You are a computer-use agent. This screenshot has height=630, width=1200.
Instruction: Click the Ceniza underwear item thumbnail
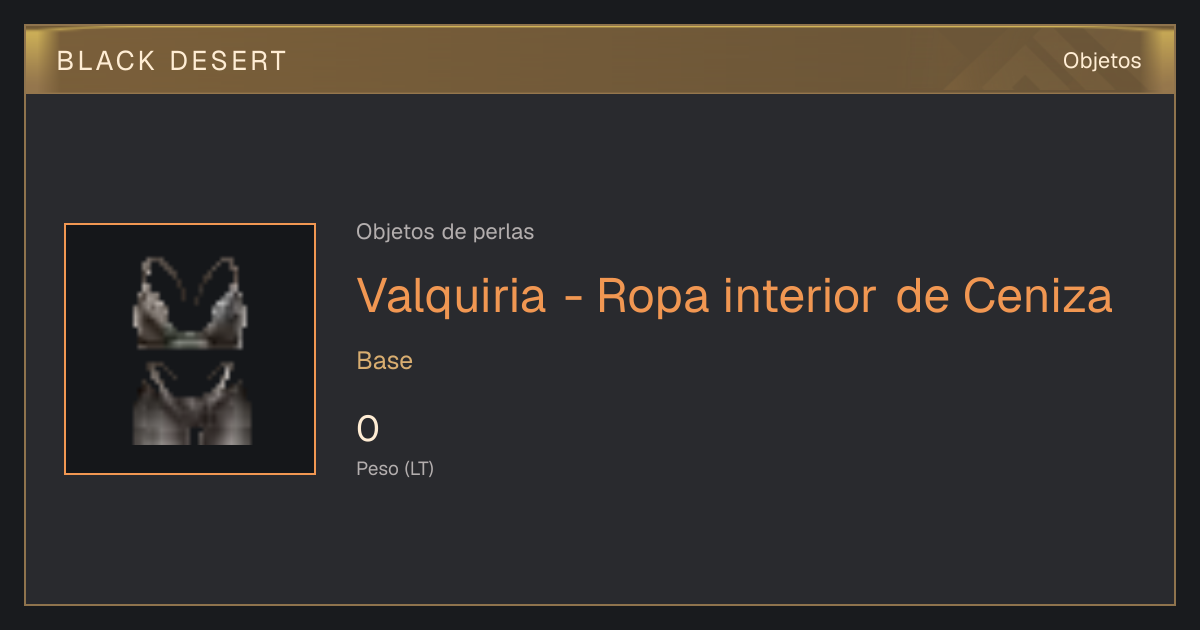[190, 349]
